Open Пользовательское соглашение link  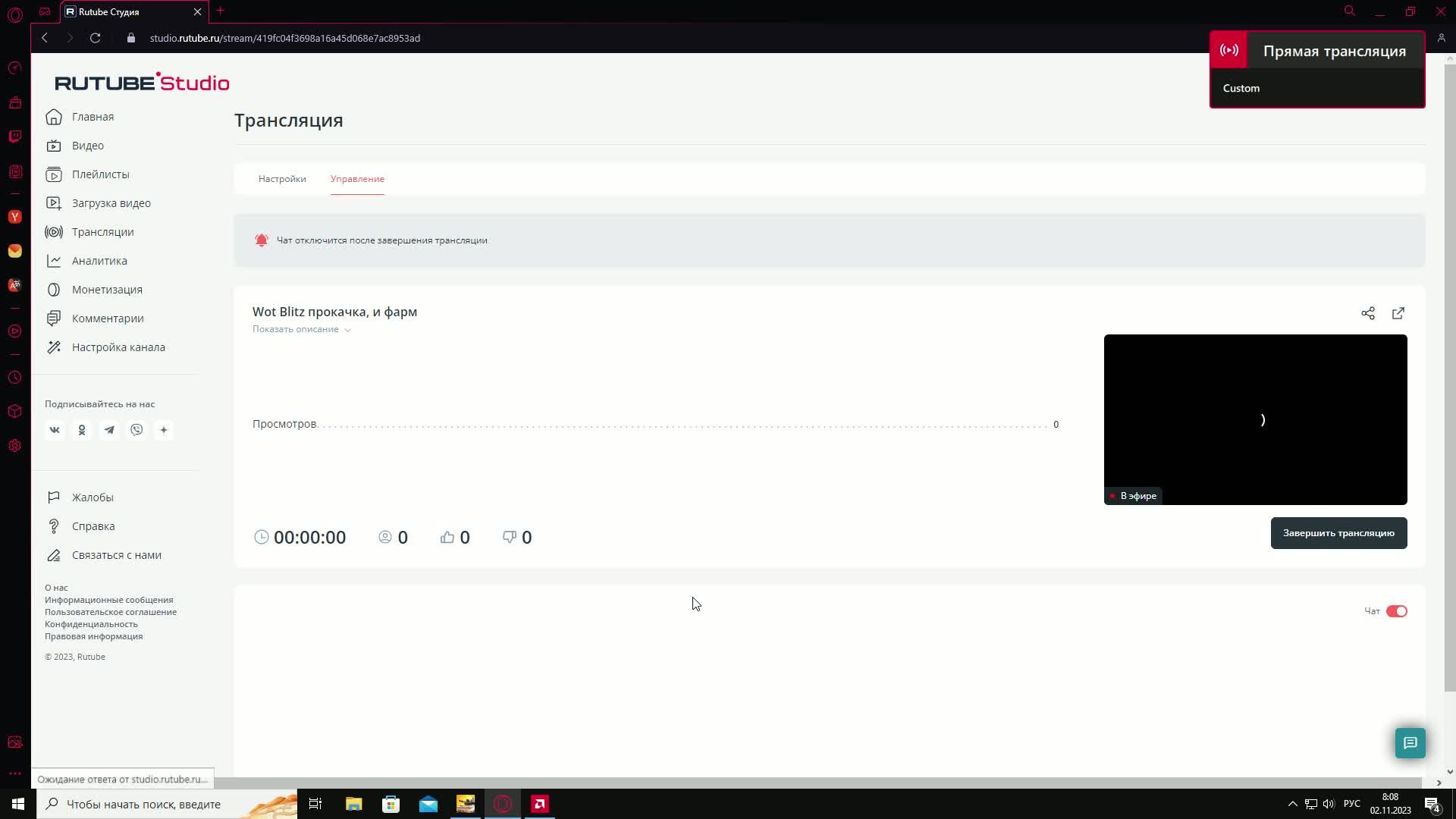click(x=111, y=612)
